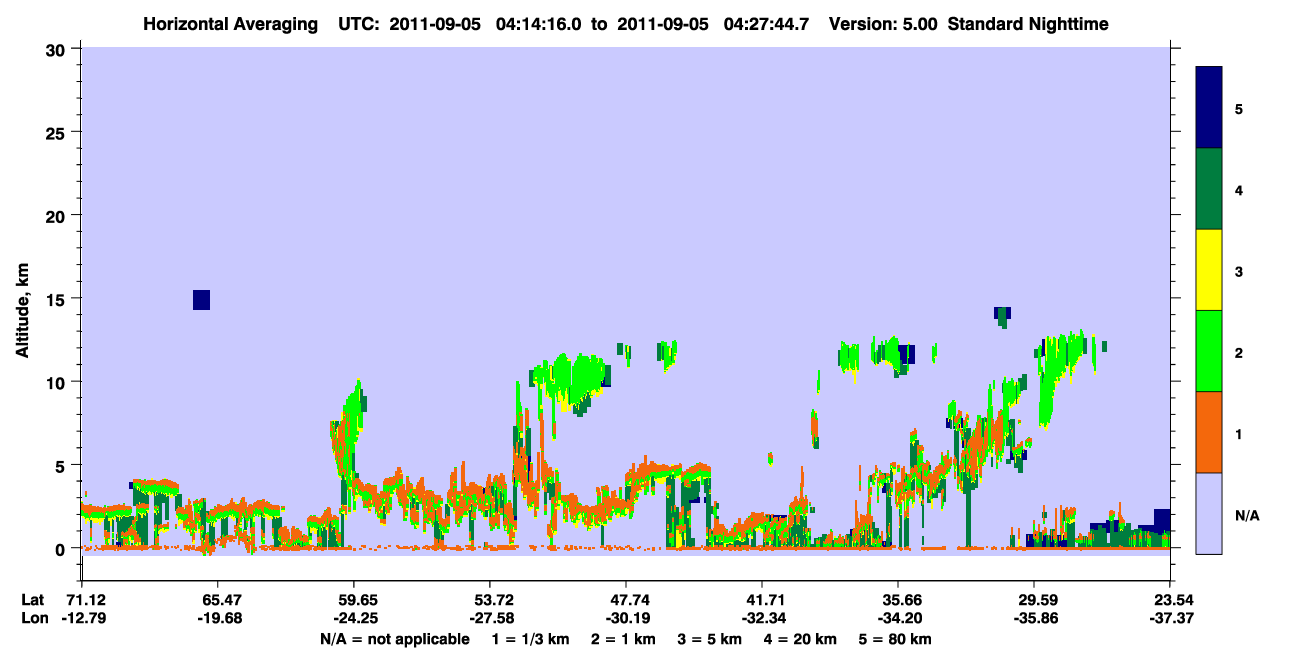Click the altitude tick label '25'

(x=57, y=132)
